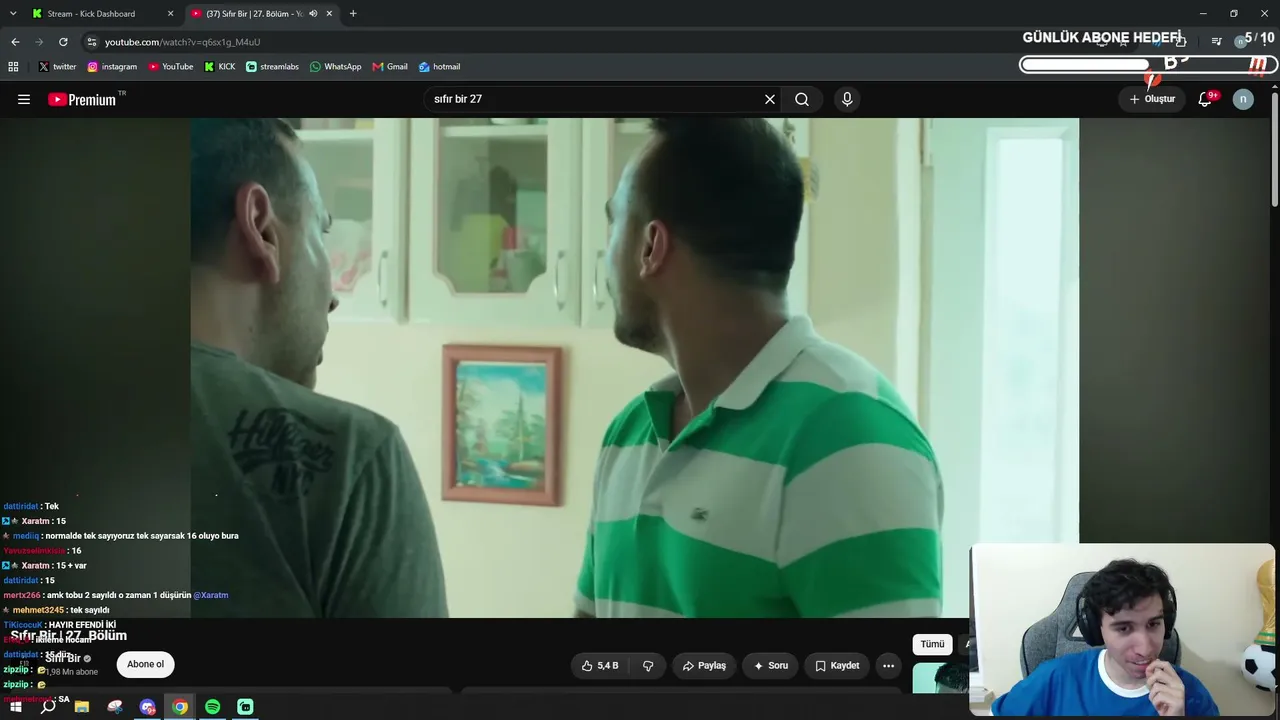Save the video with Kaydet
The image size is (1280, 720).
tap(837, 665)
